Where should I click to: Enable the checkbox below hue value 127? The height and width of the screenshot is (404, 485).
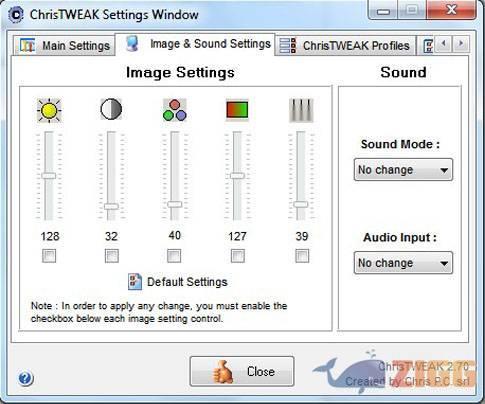(x=238, y=256)
